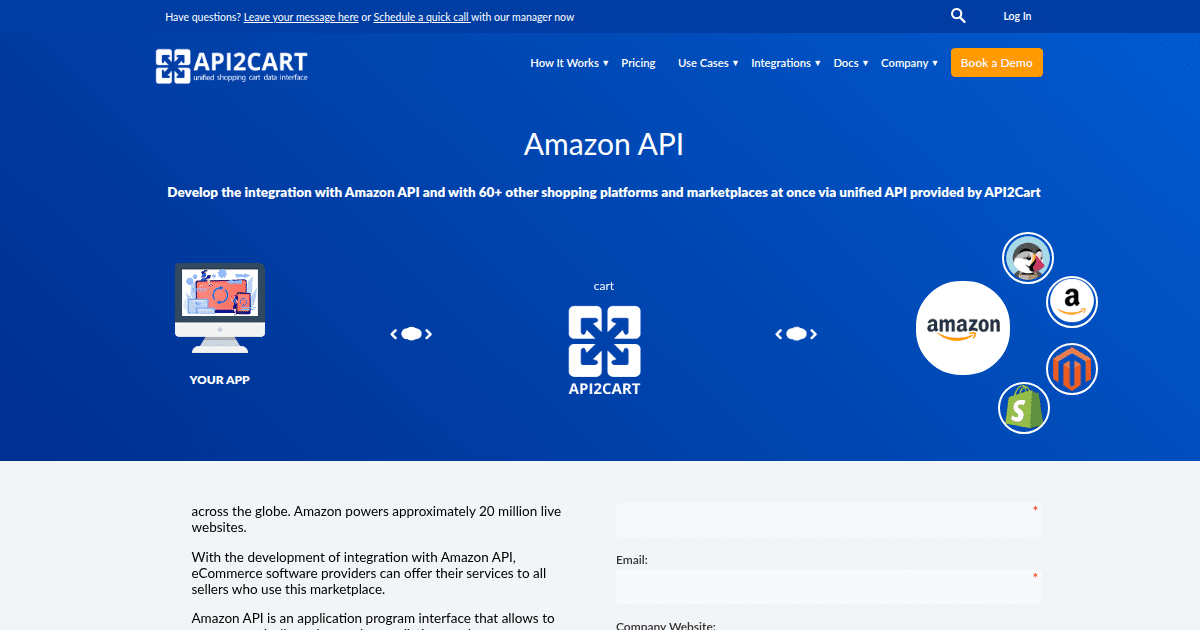Click the small Amazon 'a' icon
The image size is (1200, 630).
1071,301
